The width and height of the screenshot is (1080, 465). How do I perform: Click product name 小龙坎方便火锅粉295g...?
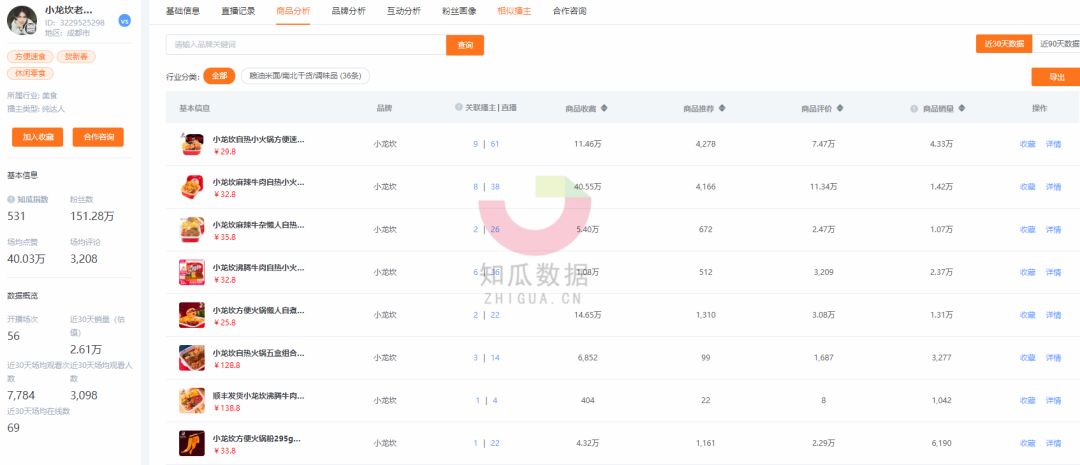coord(256,438)
